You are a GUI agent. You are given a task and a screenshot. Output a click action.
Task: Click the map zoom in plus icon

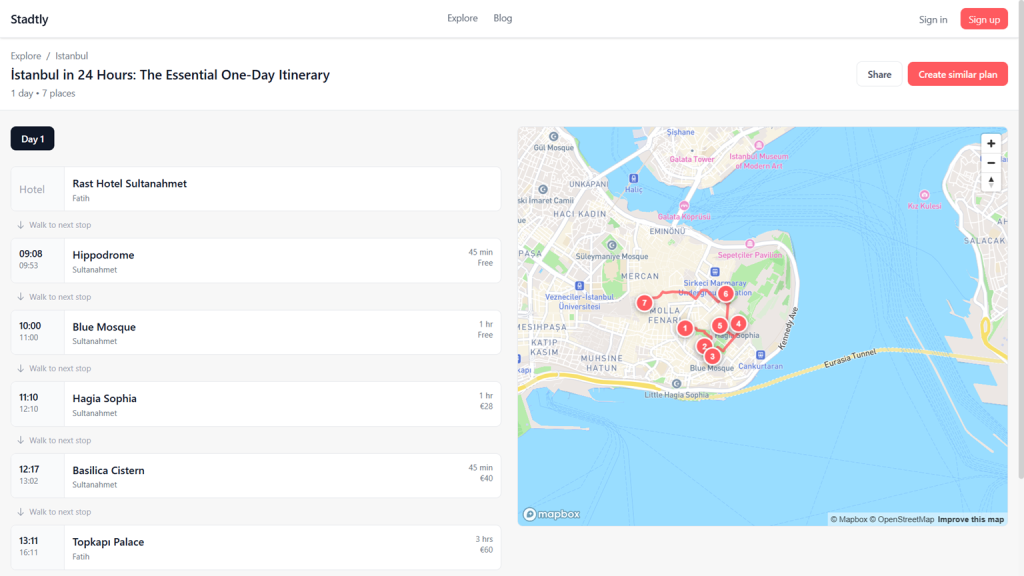tap(991, 144)
